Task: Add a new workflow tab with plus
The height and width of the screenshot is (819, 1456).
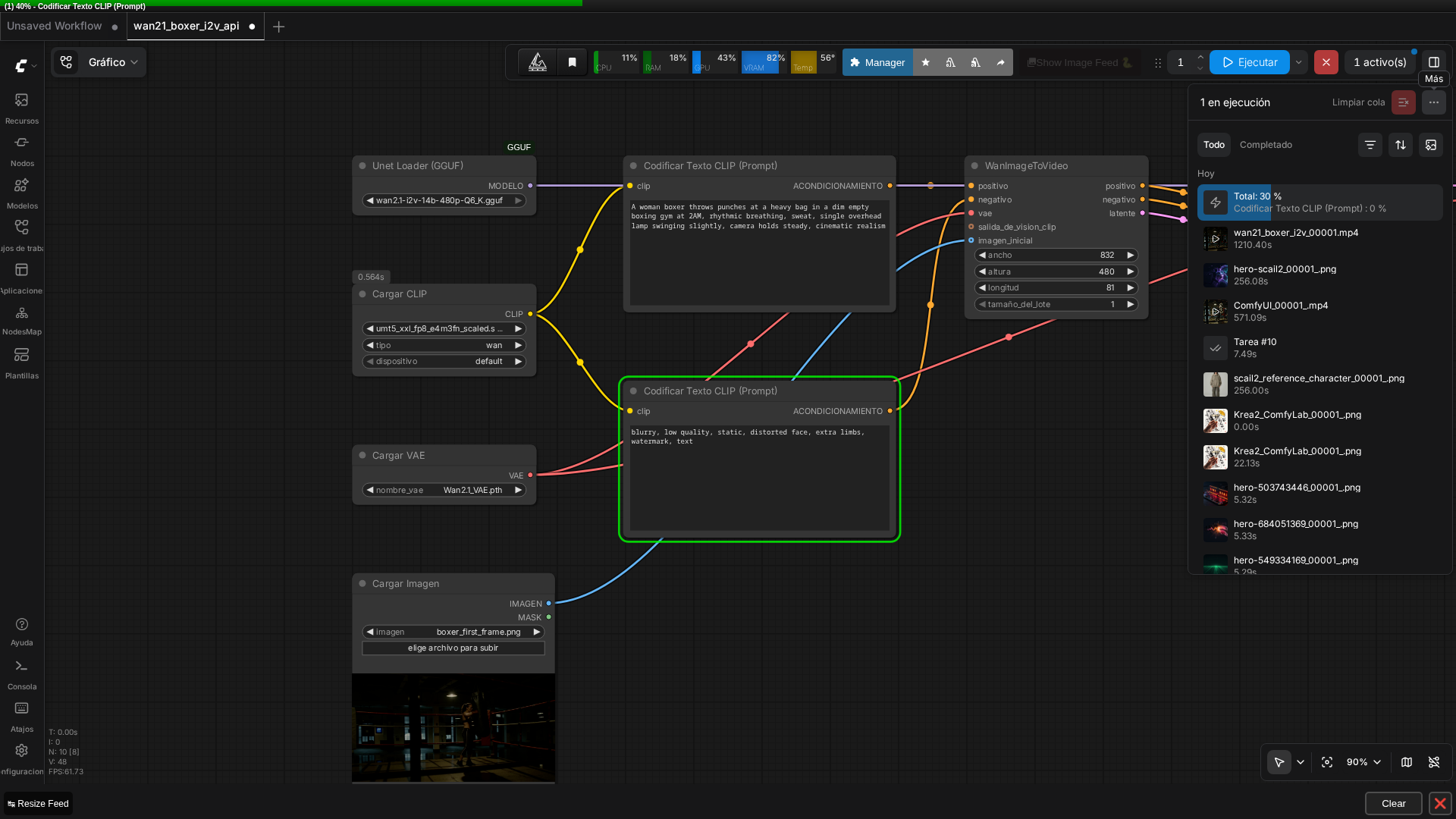Action: (279, 27)
